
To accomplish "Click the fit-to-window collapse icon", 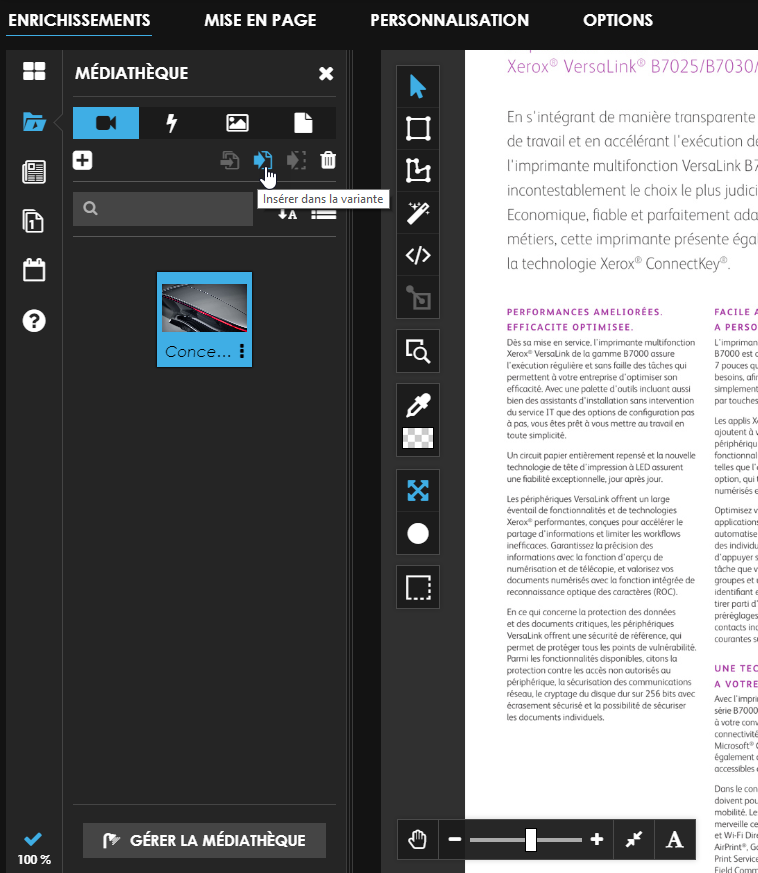I will (x=634, y=839).
